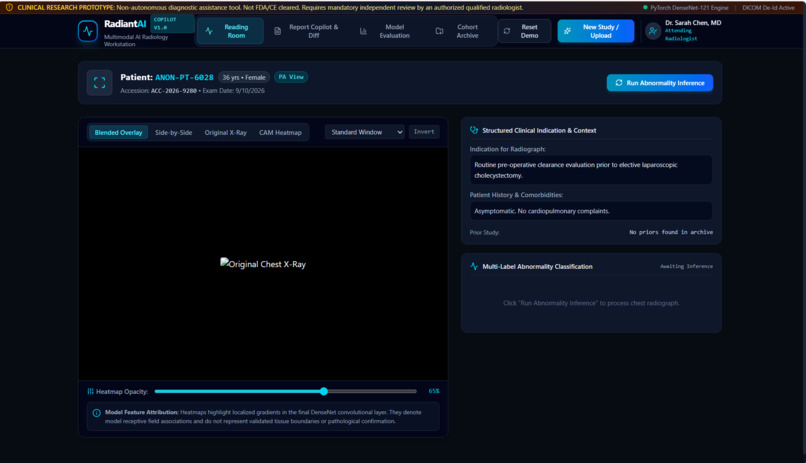Click the Heatmap Opacity bars icon
The width and height of the screenshot is (806, 463).
(90, 392)
